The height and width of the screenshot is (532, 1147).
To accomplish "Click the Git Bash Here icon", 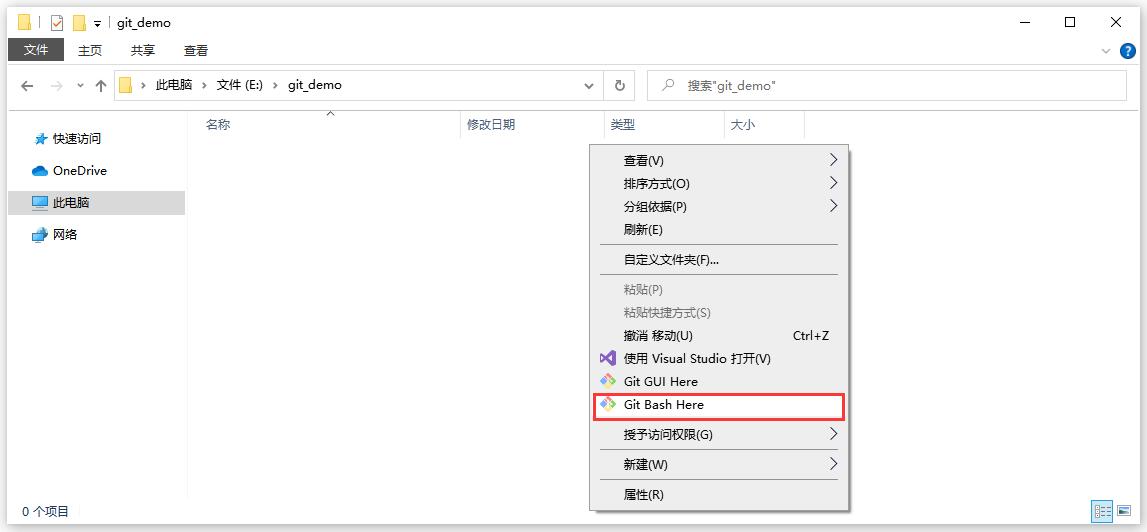I will (607, 405).
